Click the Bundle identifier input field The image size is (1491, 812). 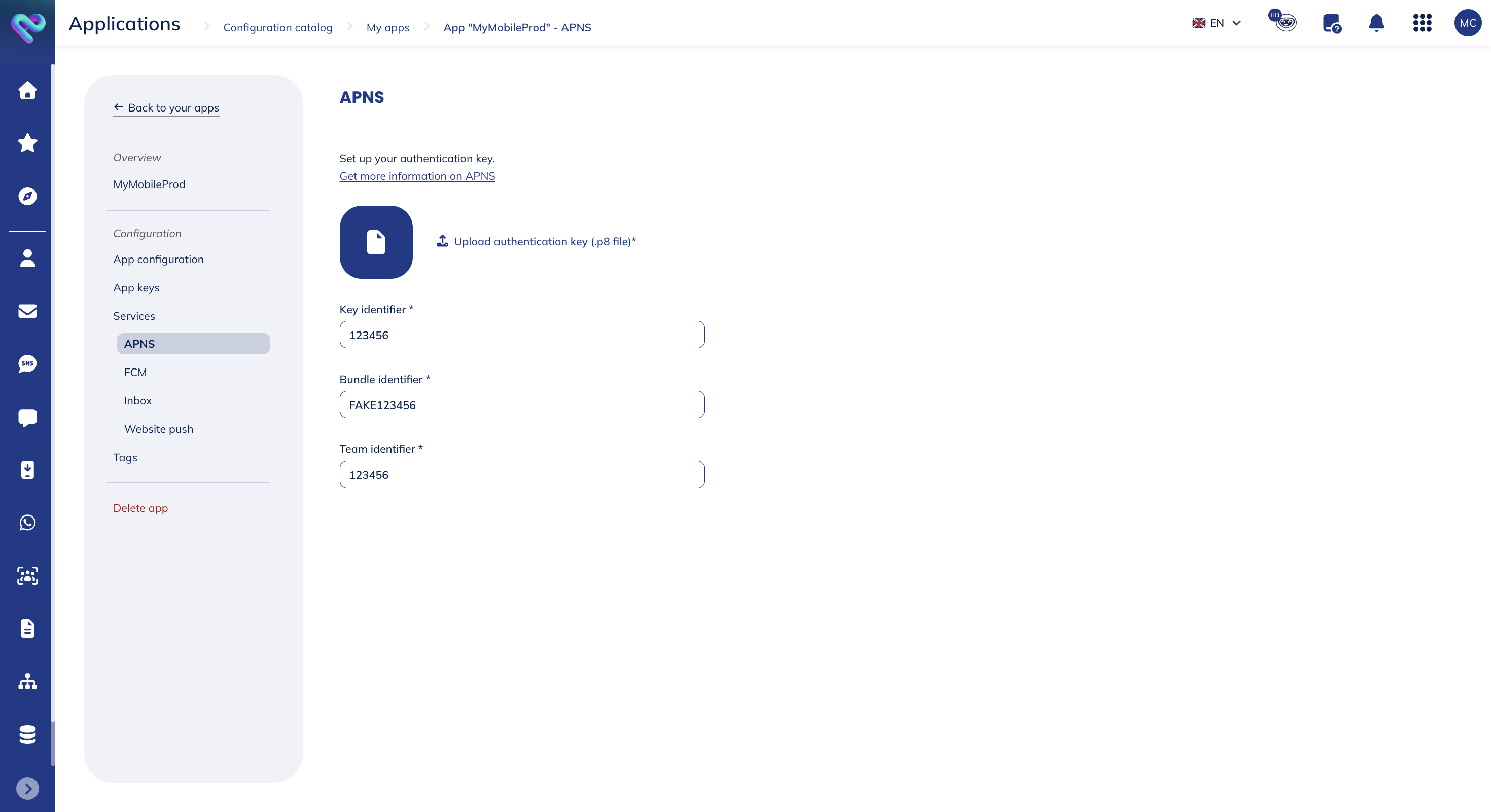coord(521,405)
